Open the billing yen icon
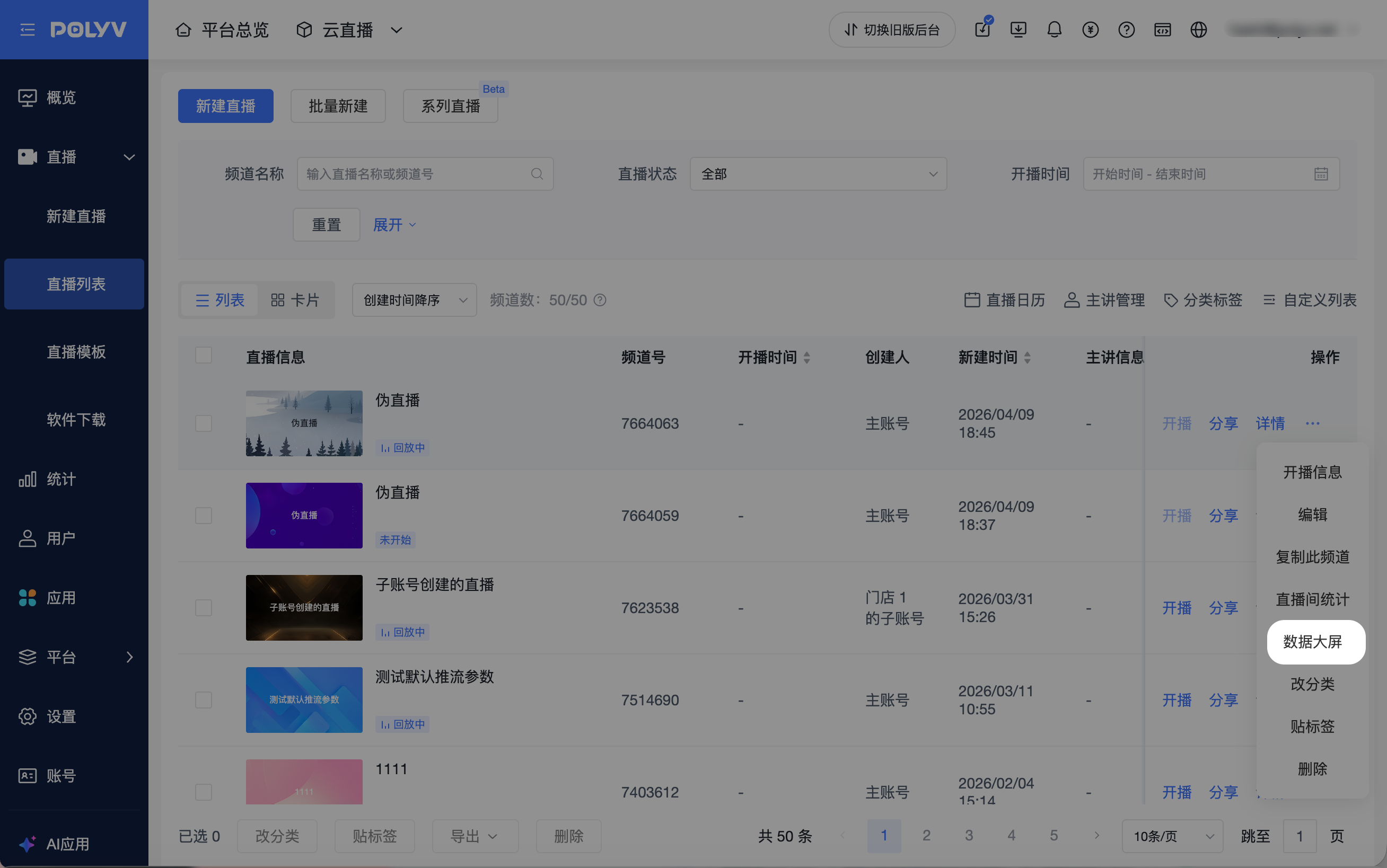 pos(1090,30)
